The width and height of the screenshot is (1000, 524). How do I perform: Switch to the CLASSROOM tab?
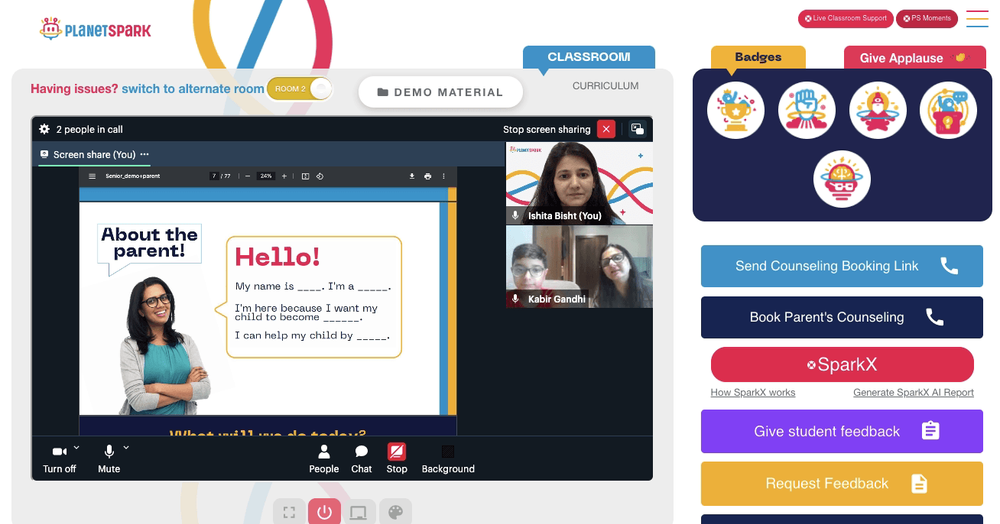click(589, 57)
